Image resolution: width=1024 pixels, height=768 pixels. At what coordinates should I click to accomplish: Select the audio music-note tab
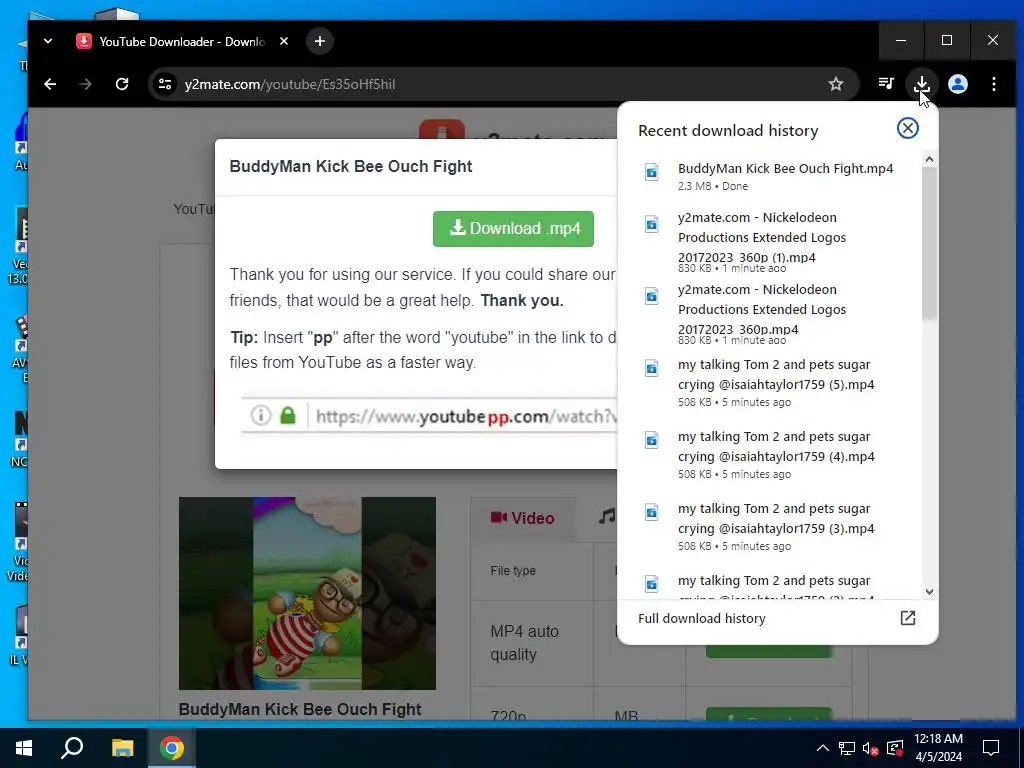607,517
